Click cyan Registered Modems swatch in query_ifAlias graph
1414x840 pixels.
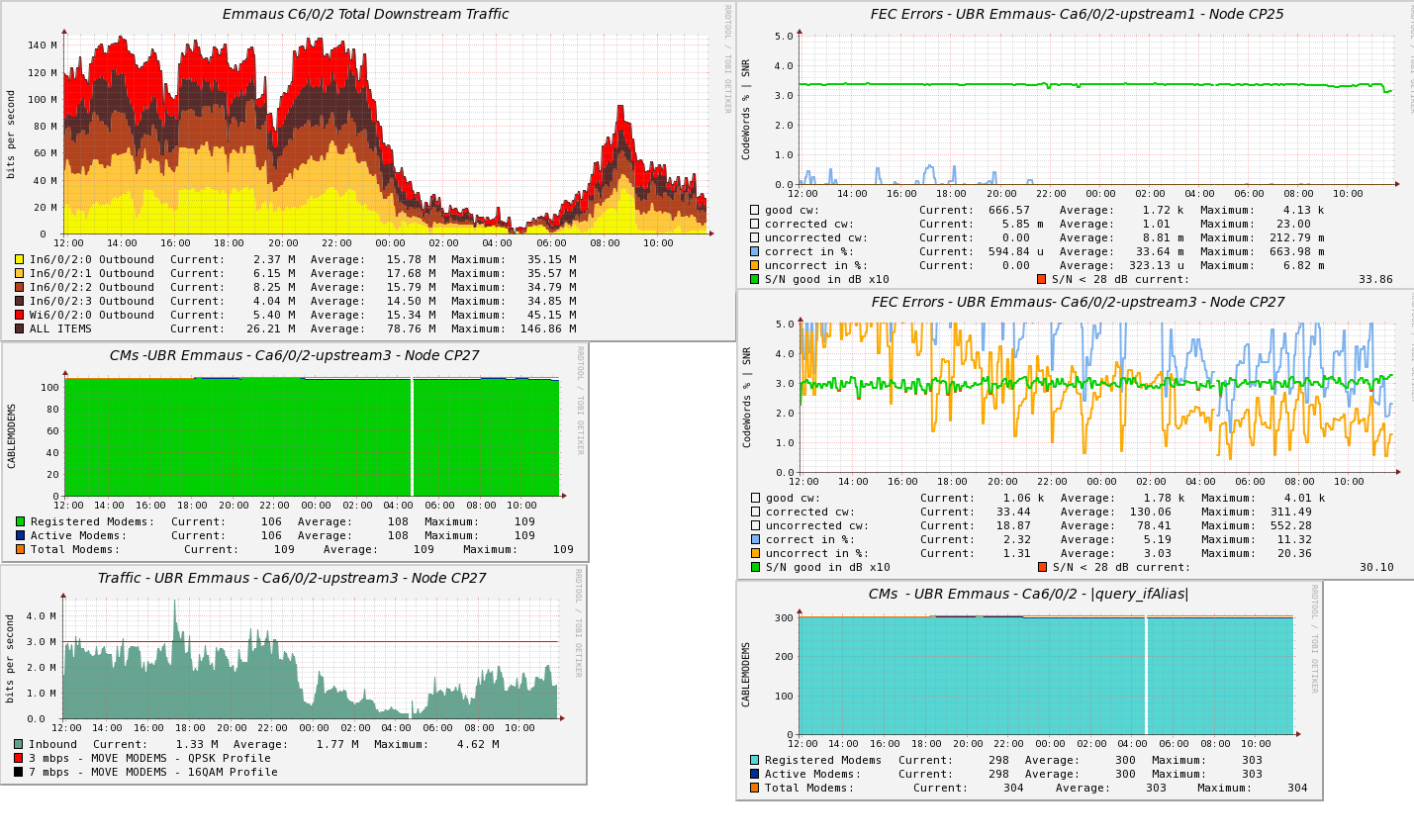coord(754,760)
